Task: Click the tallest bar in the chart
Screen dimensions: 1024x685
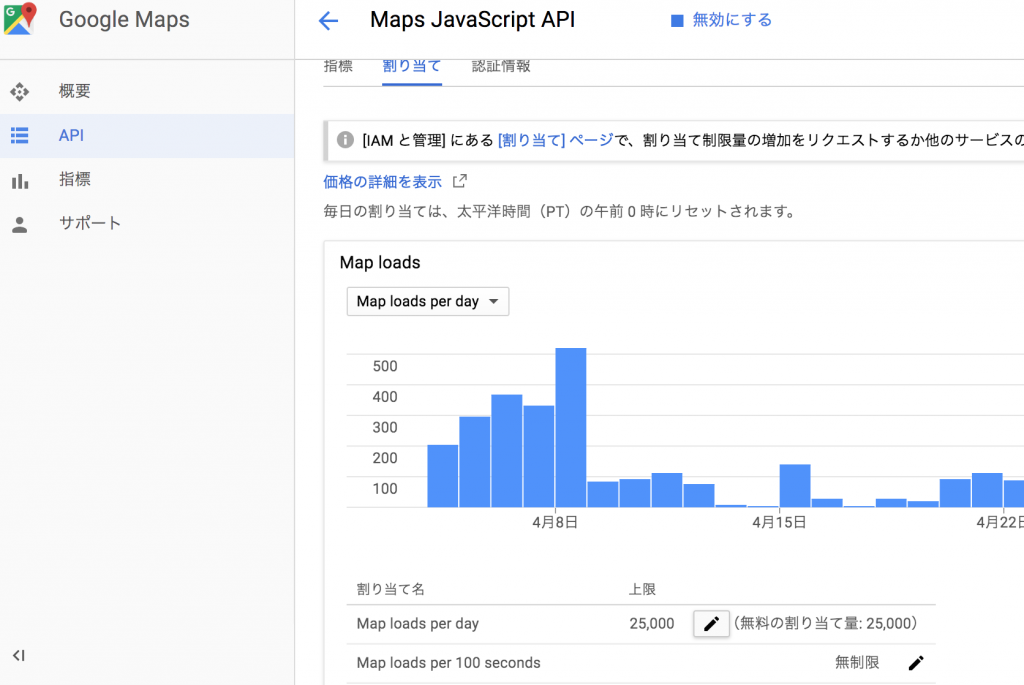Action: point(571,427)
